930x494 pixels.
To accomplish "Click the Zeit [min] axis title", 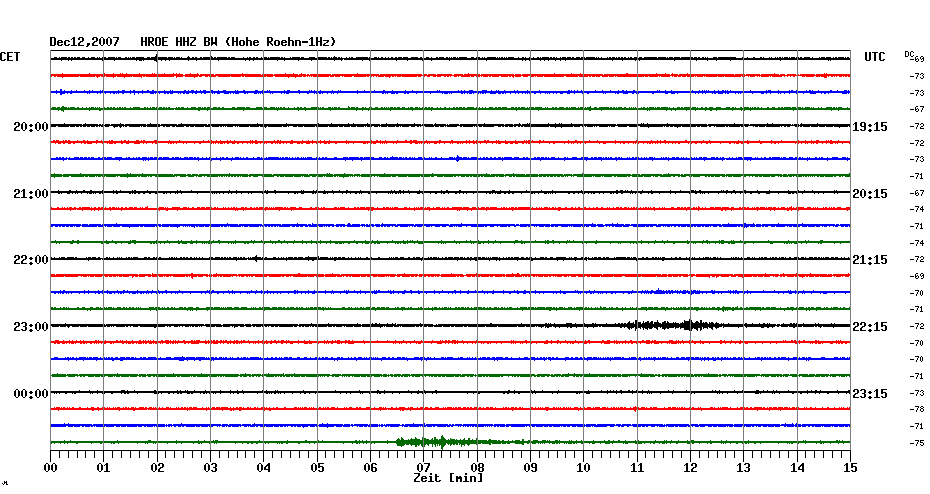I will pos(448,478).
